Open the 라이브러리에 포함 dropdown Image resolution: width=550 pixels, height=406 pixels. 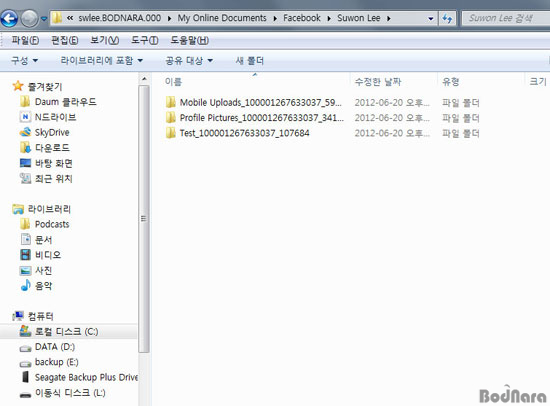101,61
